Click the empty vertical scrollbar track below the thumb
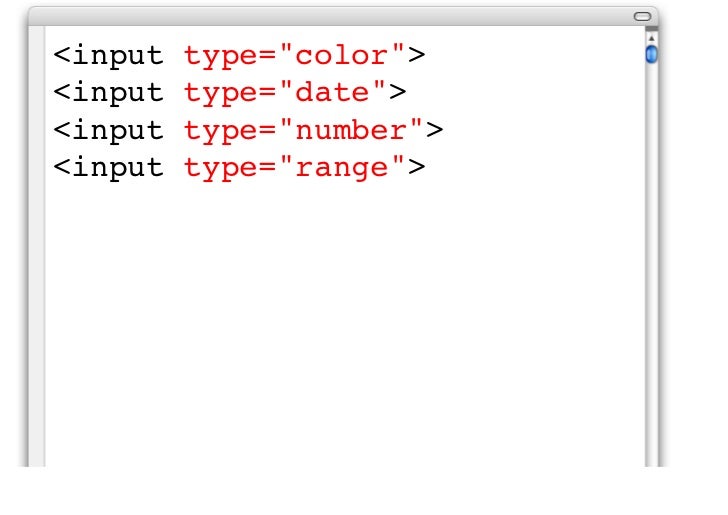728x515 pixels. 651,265
